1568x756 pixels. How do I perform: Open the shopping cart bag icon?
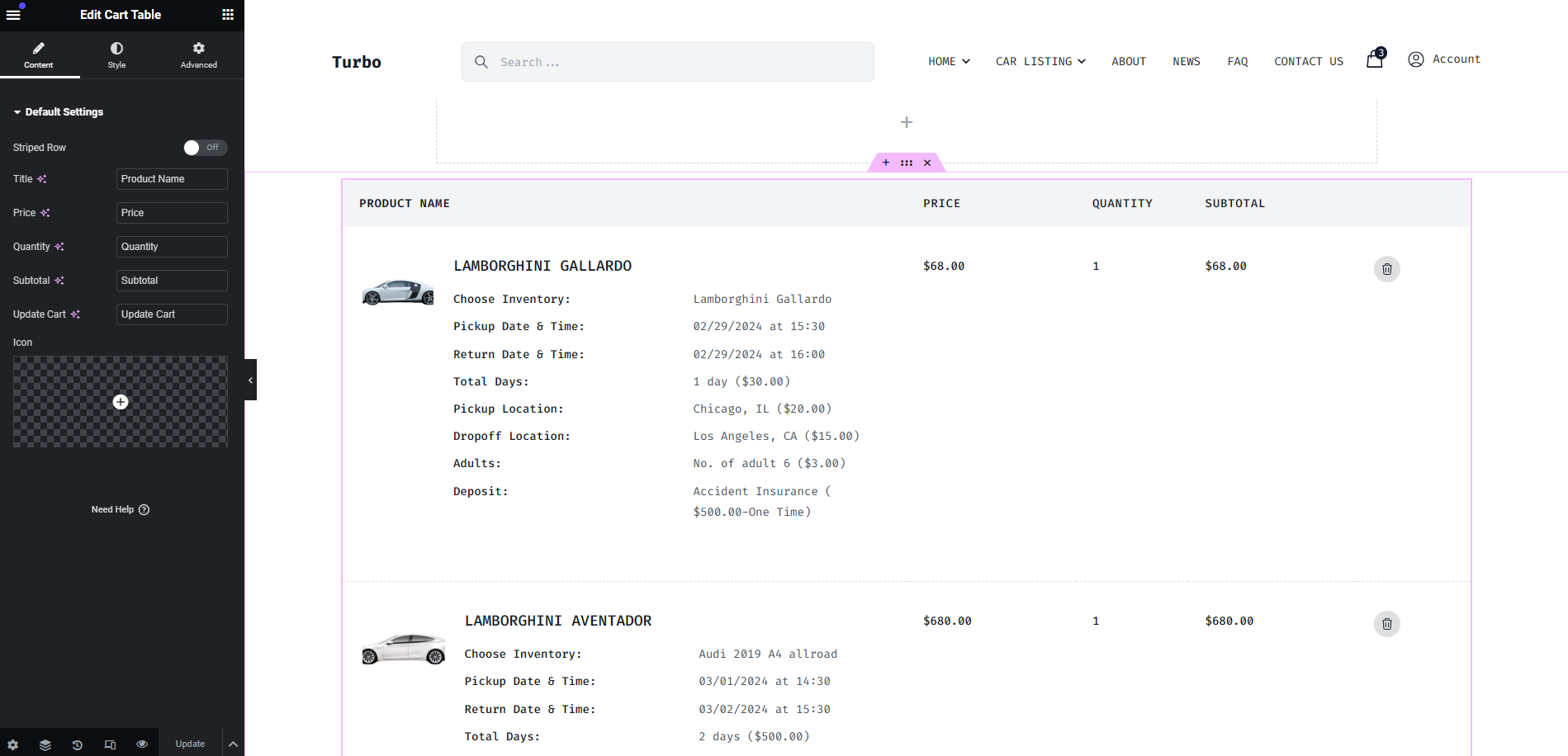click(x=1375, y=59)
